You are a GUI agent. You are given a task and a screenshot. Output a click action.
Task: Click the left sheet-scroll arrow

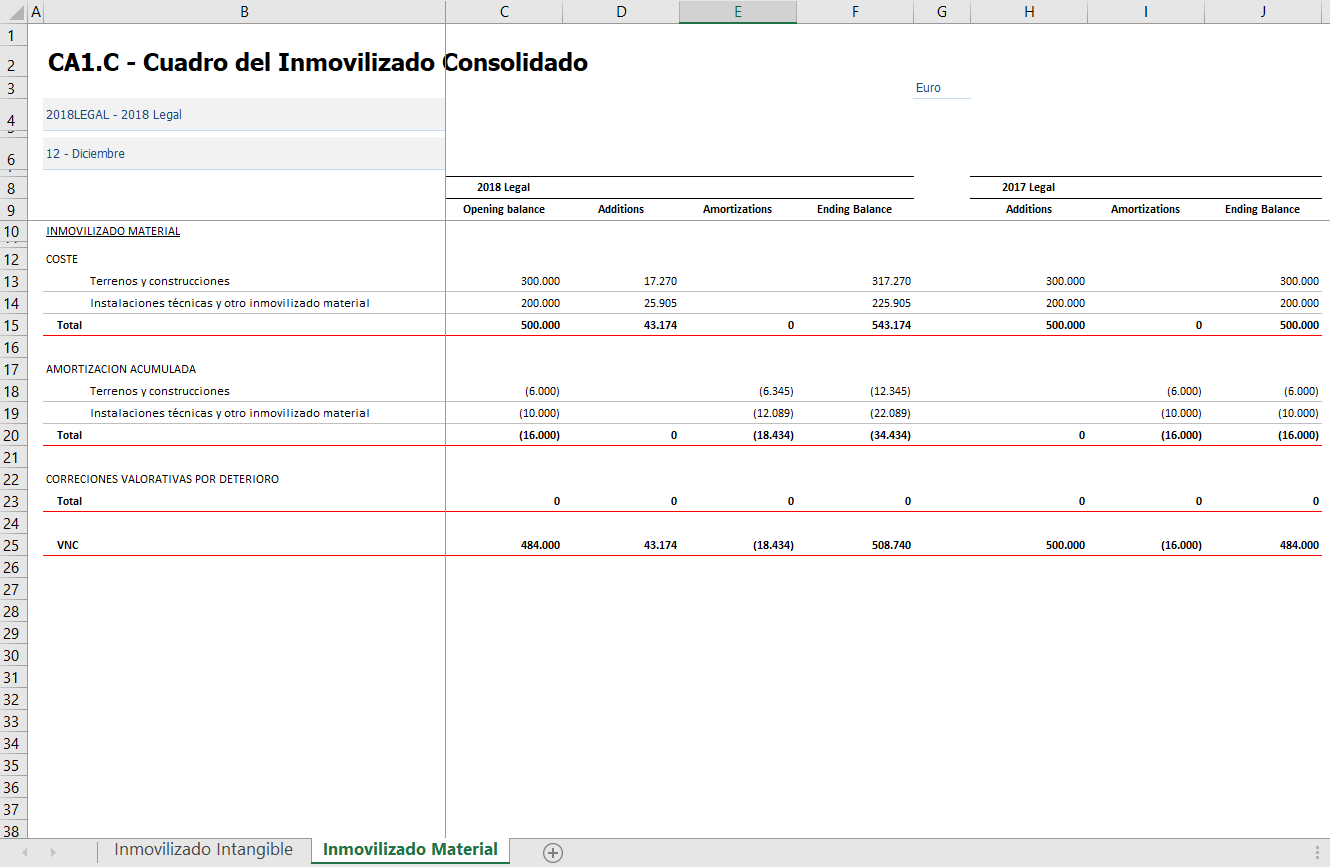pos(25,852)
